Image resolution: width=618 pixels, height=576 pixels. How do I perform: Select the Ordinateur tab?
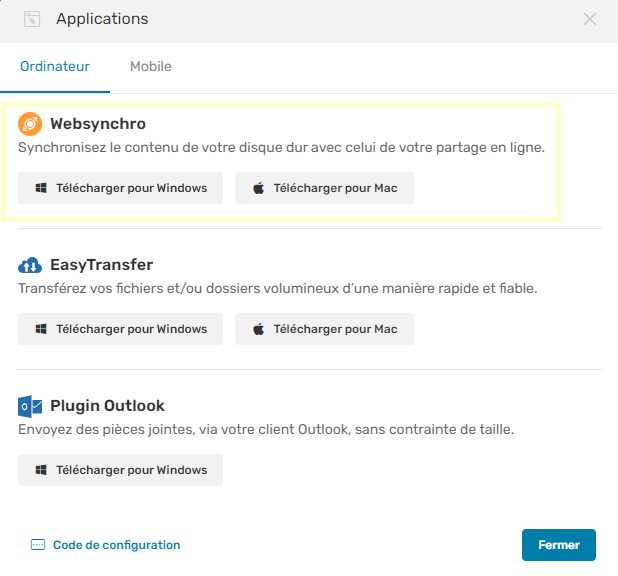point(55,66)
